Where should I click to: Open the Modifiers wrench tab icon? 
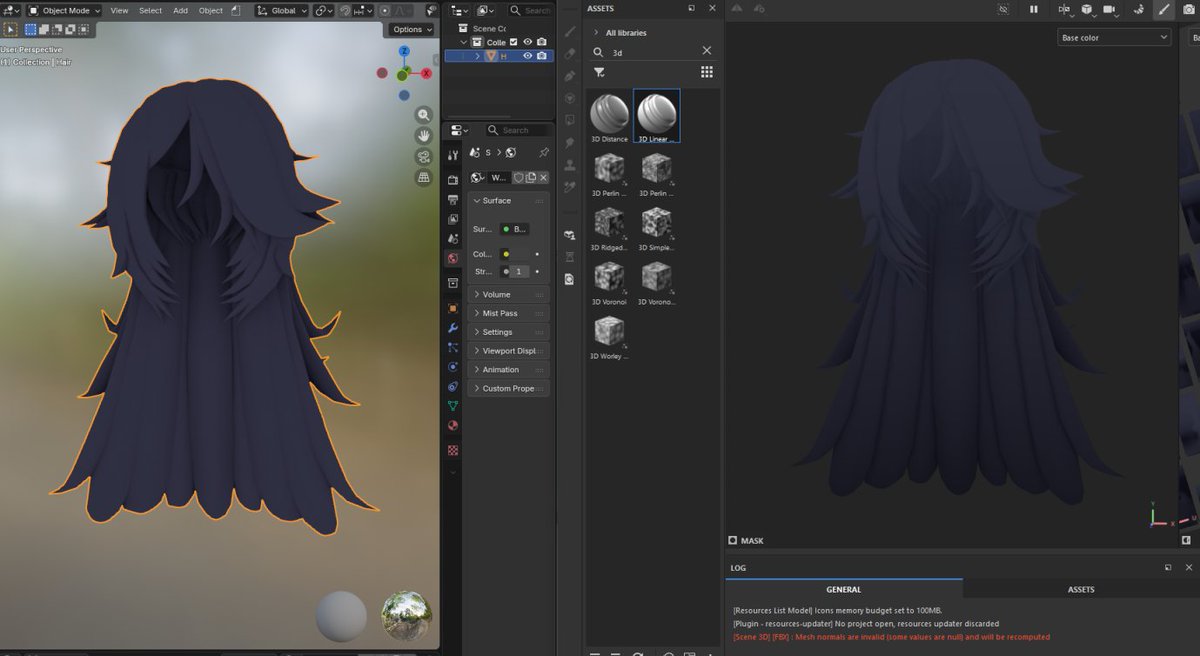[453, 328]
